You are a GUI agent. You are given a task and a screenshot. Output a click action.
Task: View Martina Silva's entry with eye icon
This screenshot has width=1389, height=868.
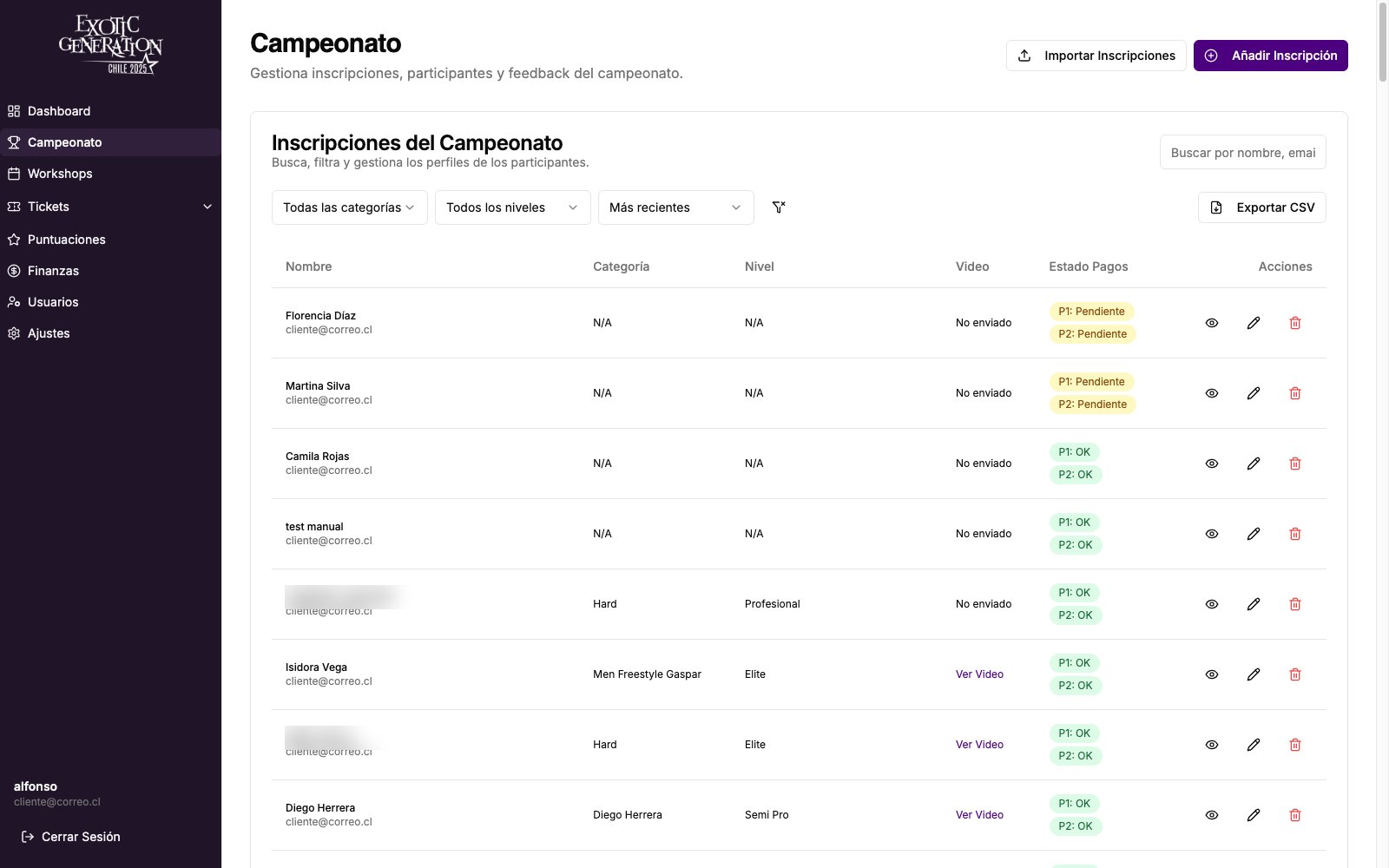1212,393
